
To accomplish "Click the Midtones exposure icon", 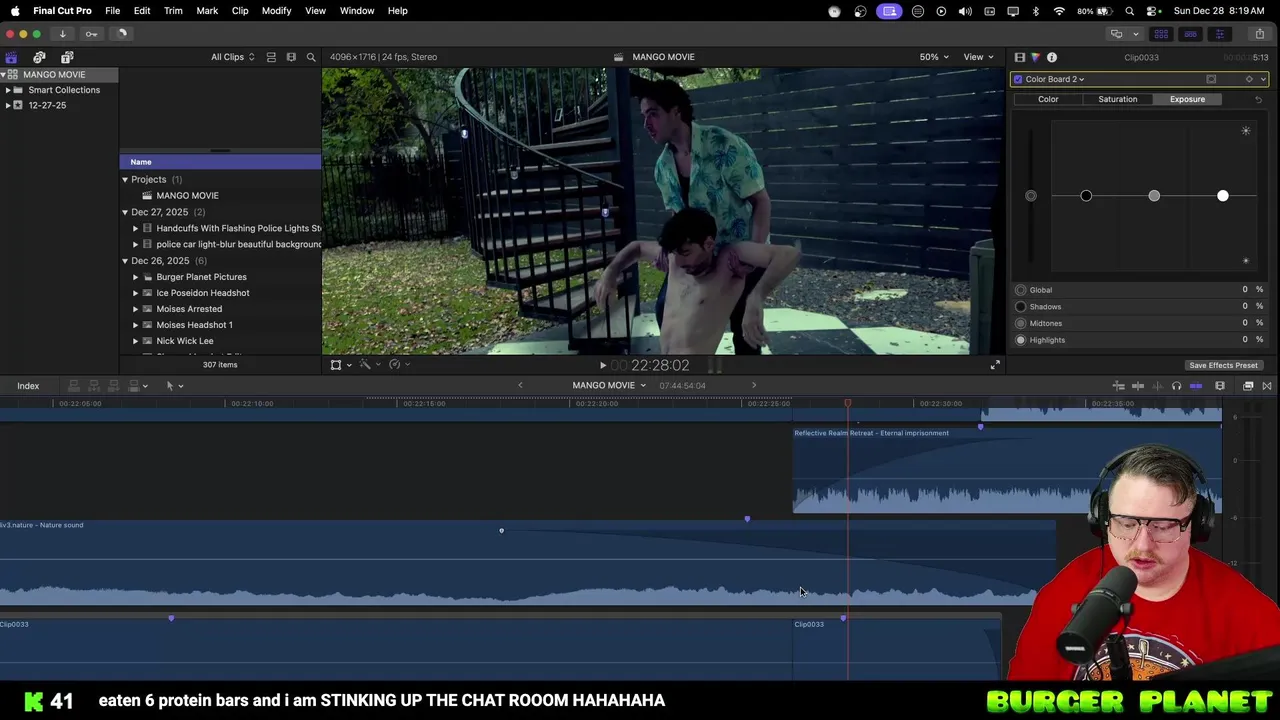I will [x=1021, y=323].
